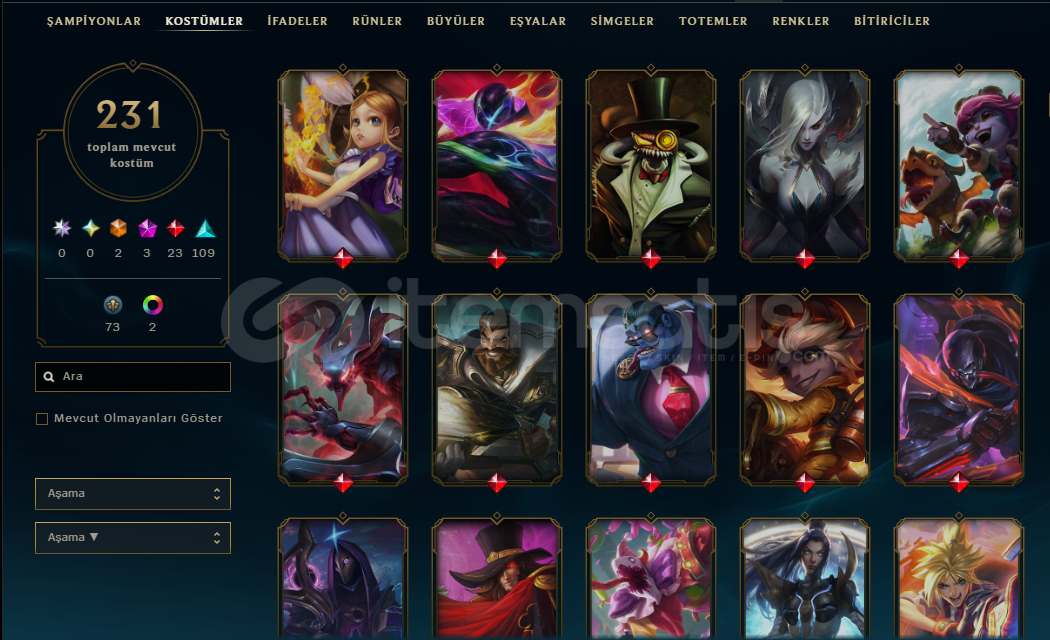Switch to the ŞAMPİYONLAR tab

[x=94, y=21]
